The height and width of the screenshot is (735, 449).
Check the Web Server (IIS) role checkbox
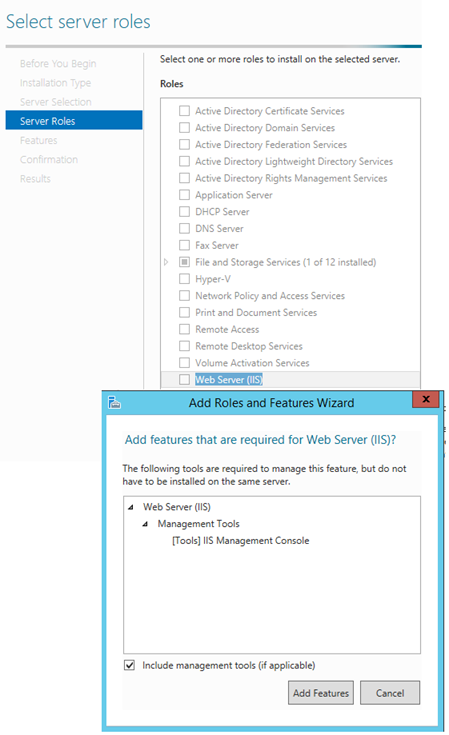coord(185,379)
